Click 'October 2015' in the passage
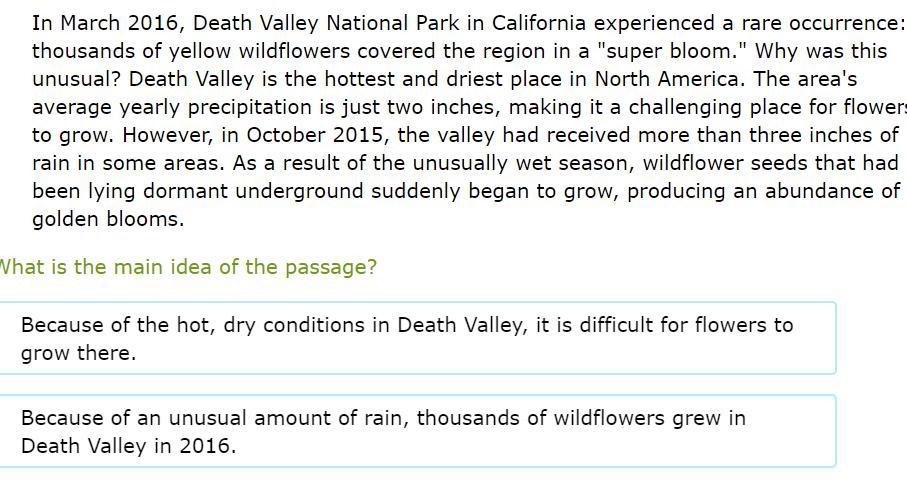Screen dimensions: 907x497 [x=315, y=135]
